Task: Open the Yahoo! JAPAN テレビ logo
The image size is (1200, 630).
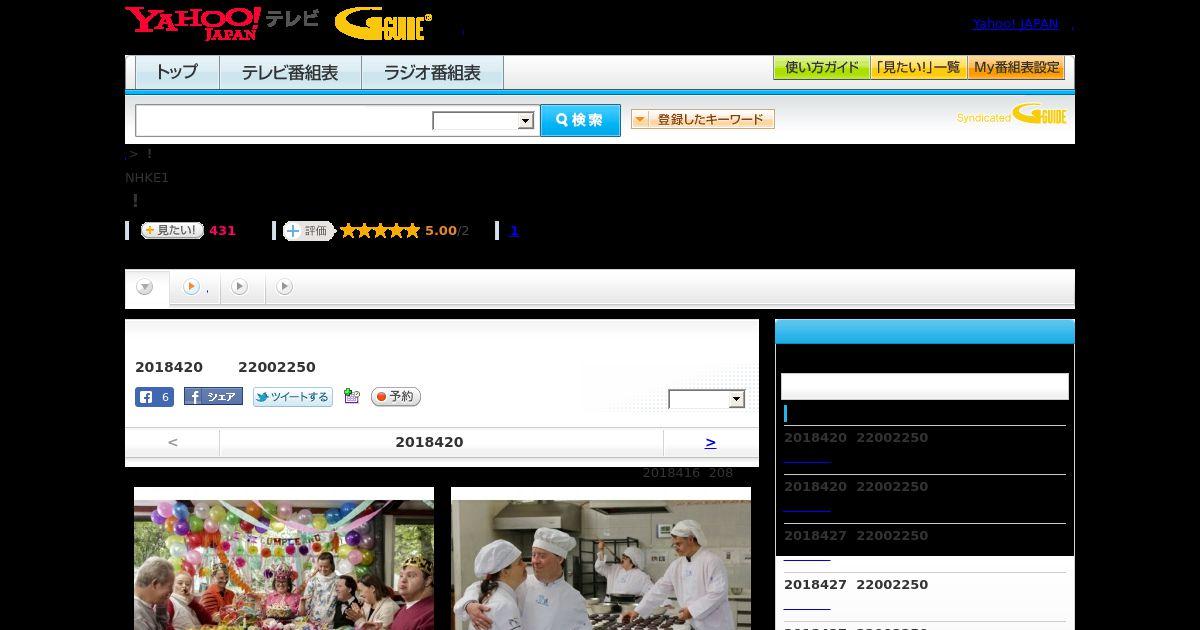Action: pyautogui.click(x=222, y=23)
